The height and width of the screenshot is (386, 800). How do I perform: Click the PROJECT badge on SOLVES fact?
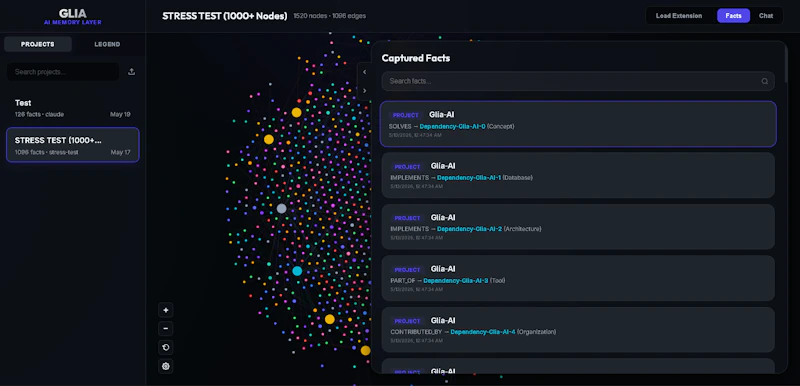[406, 115]
